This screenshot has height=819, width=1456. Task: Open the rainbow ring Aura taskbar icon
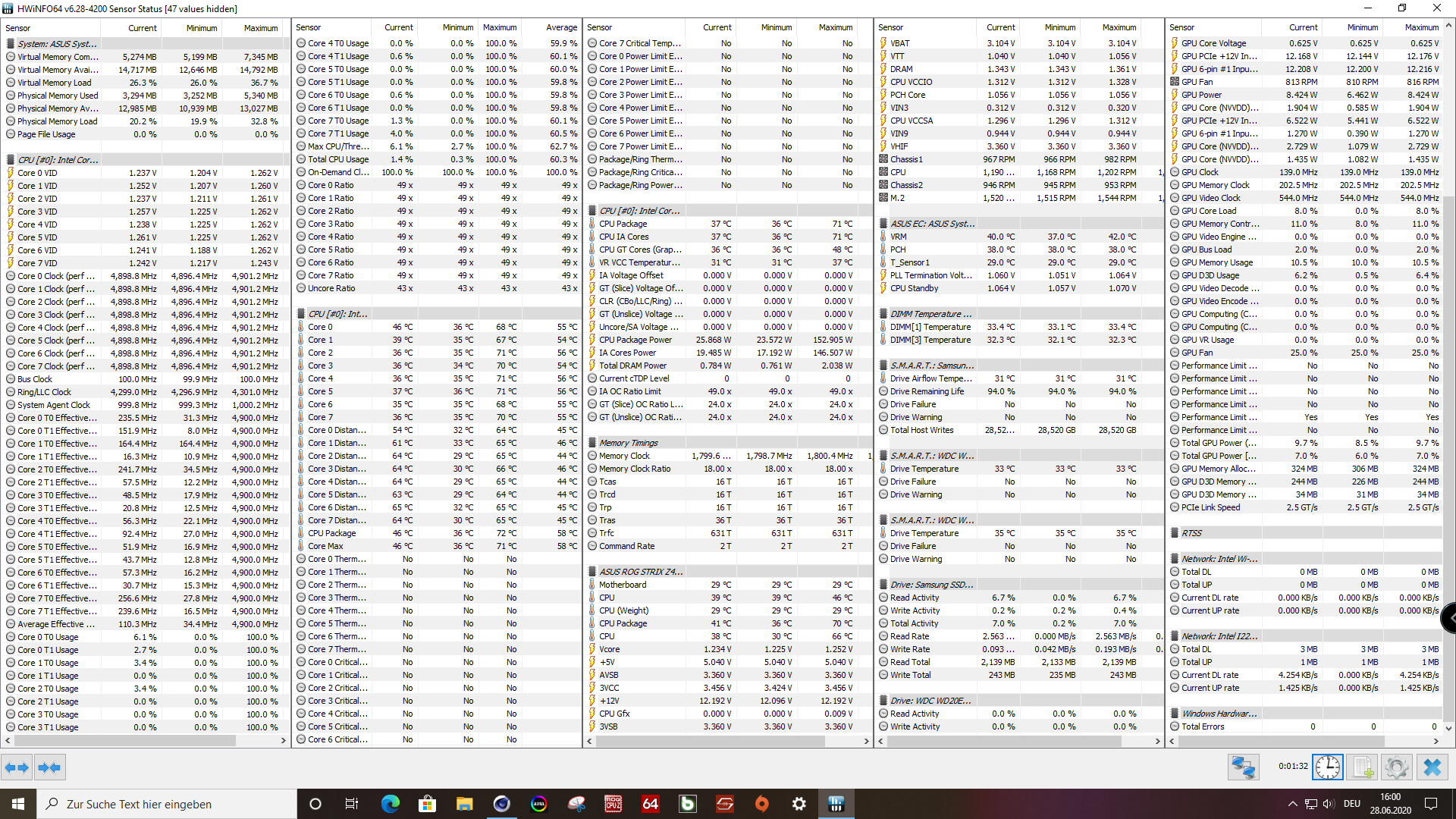coord(538,804)
